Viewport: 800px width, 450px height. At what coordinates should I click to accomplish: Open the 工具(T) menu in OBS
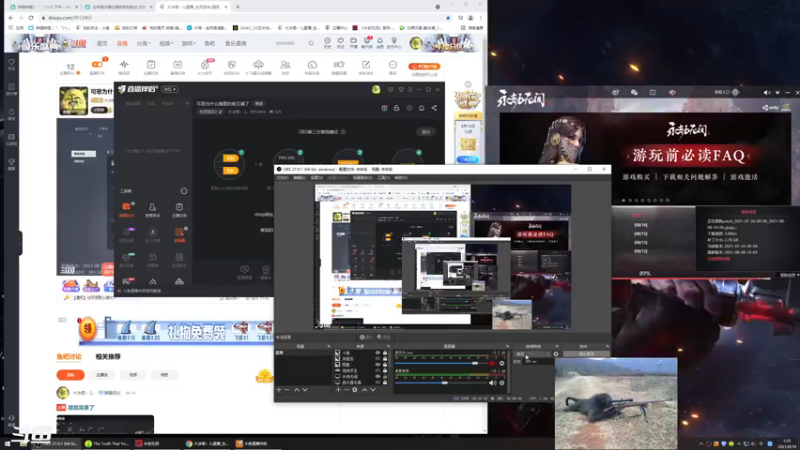click(x=384, y=178)
